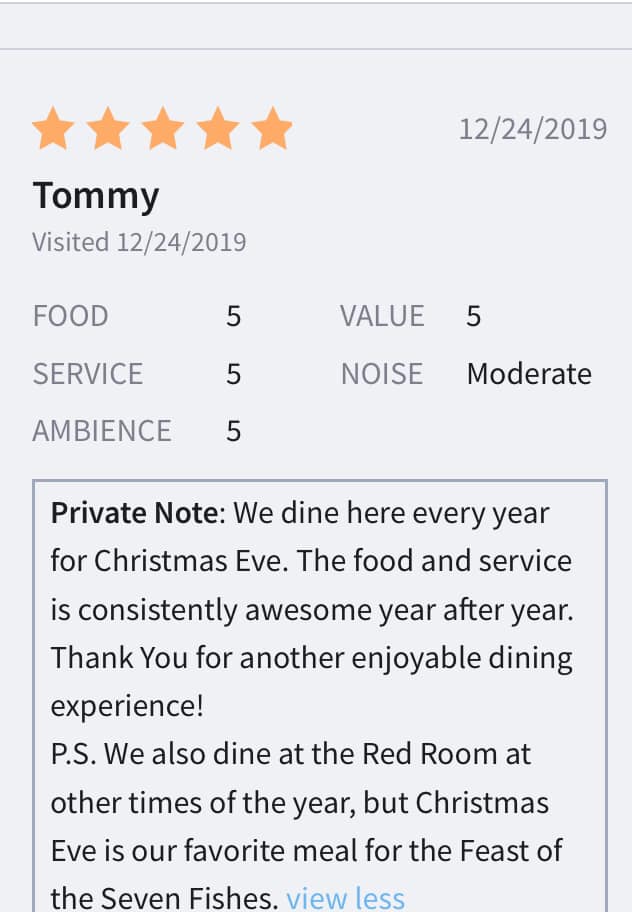Click the VALUE score of 5
This screenshot has height=912, width=632.
pos(473,317)
